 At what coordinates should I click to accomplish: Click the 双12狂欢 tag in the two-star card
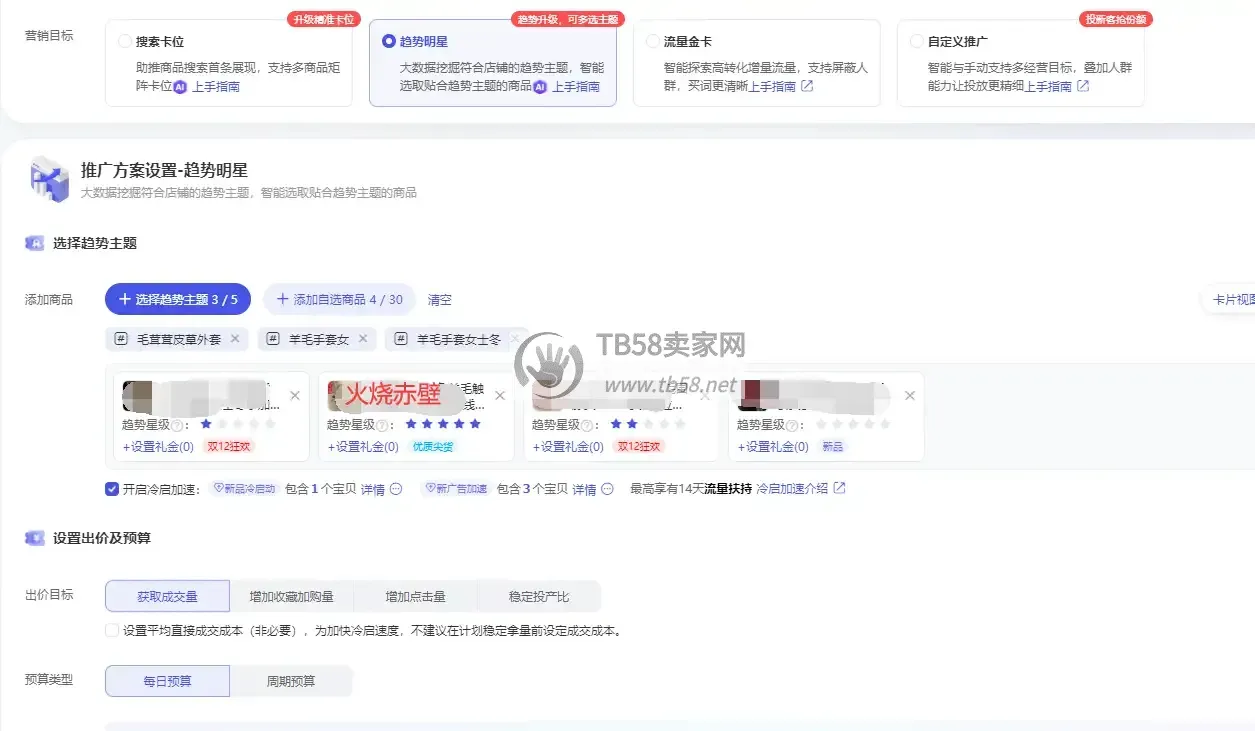638,447
